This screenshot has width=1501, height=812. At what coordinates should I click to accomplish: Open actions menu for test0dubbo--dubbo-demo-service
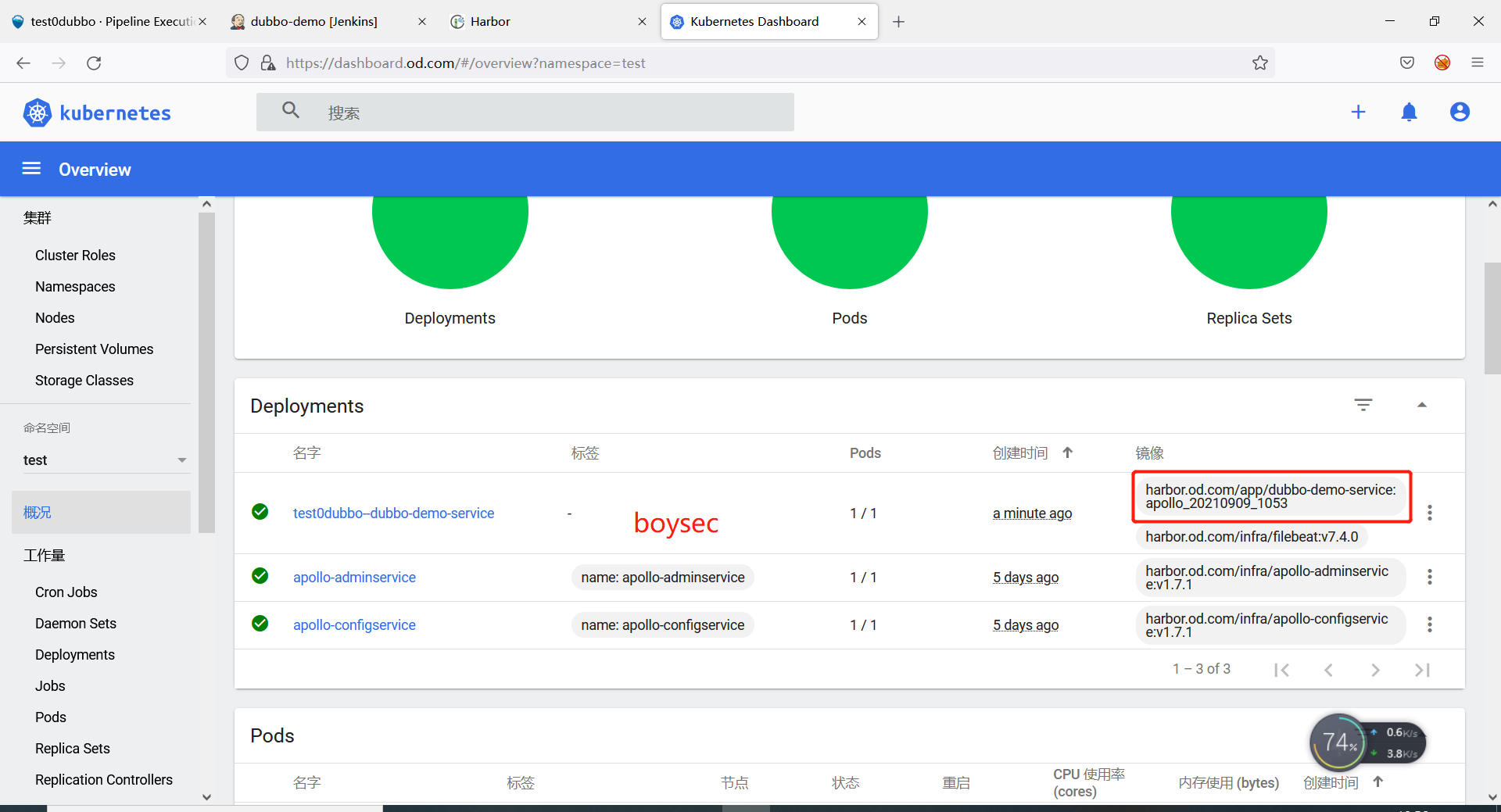click(1430, 513)
